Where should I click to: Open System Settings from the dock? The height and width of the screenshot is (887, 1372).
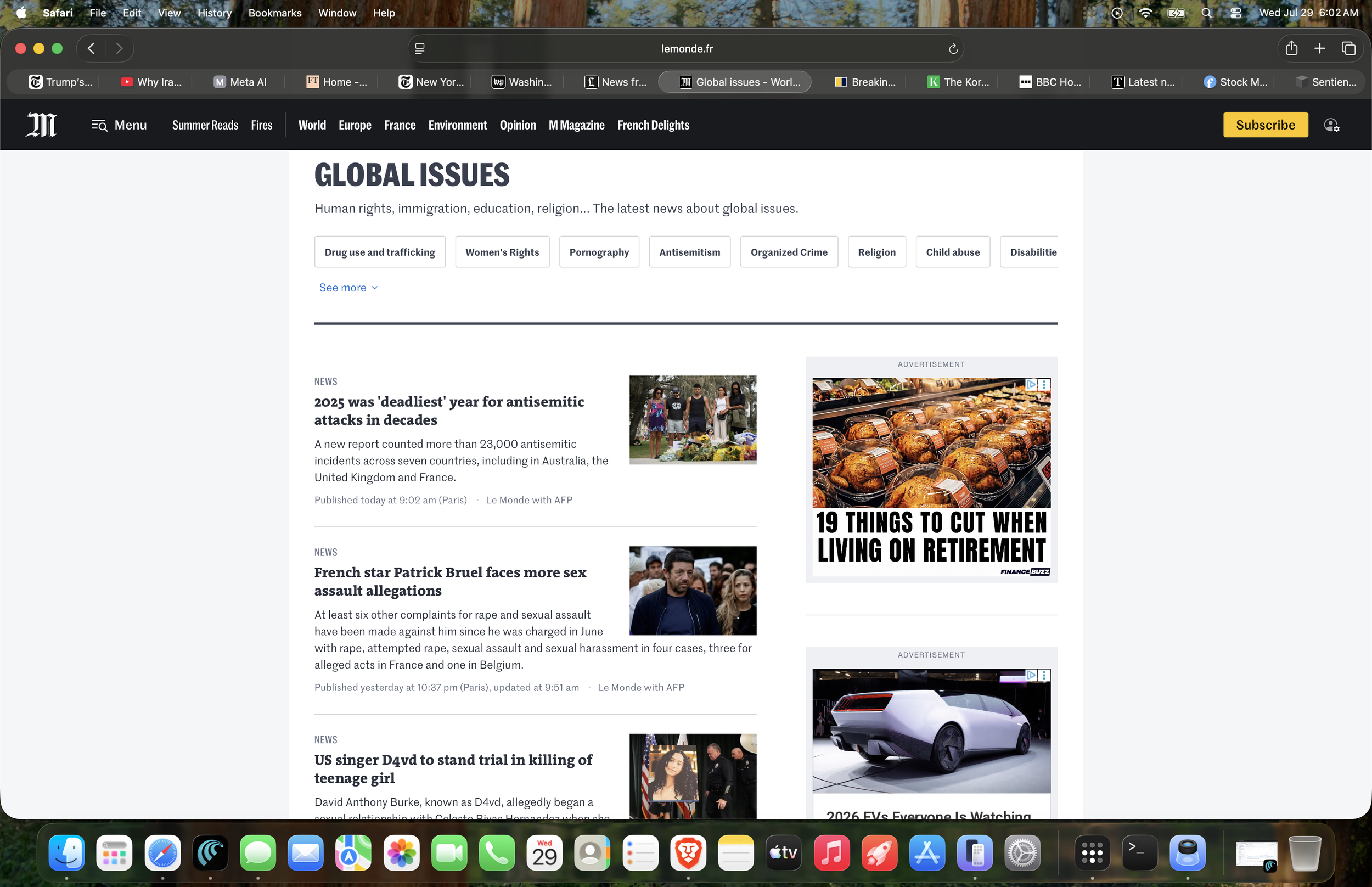tap(1022, 852)
